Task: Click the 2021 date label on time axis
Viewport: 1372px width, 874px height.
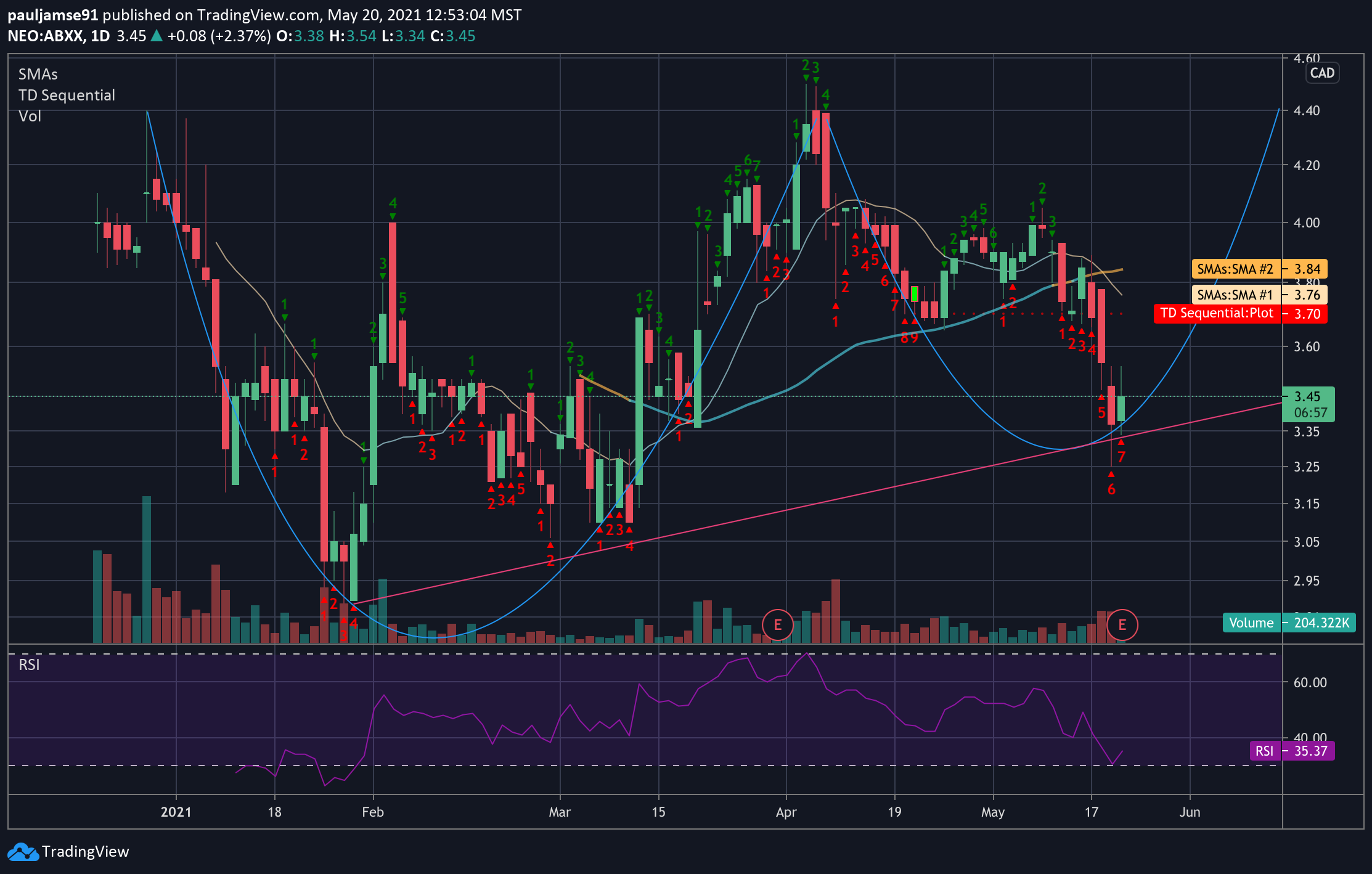Action: click(x=176, y=812)
